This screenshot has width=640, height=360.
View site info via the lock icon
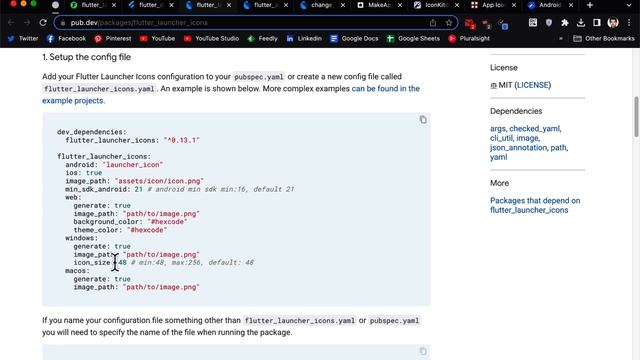click(62, 23)
